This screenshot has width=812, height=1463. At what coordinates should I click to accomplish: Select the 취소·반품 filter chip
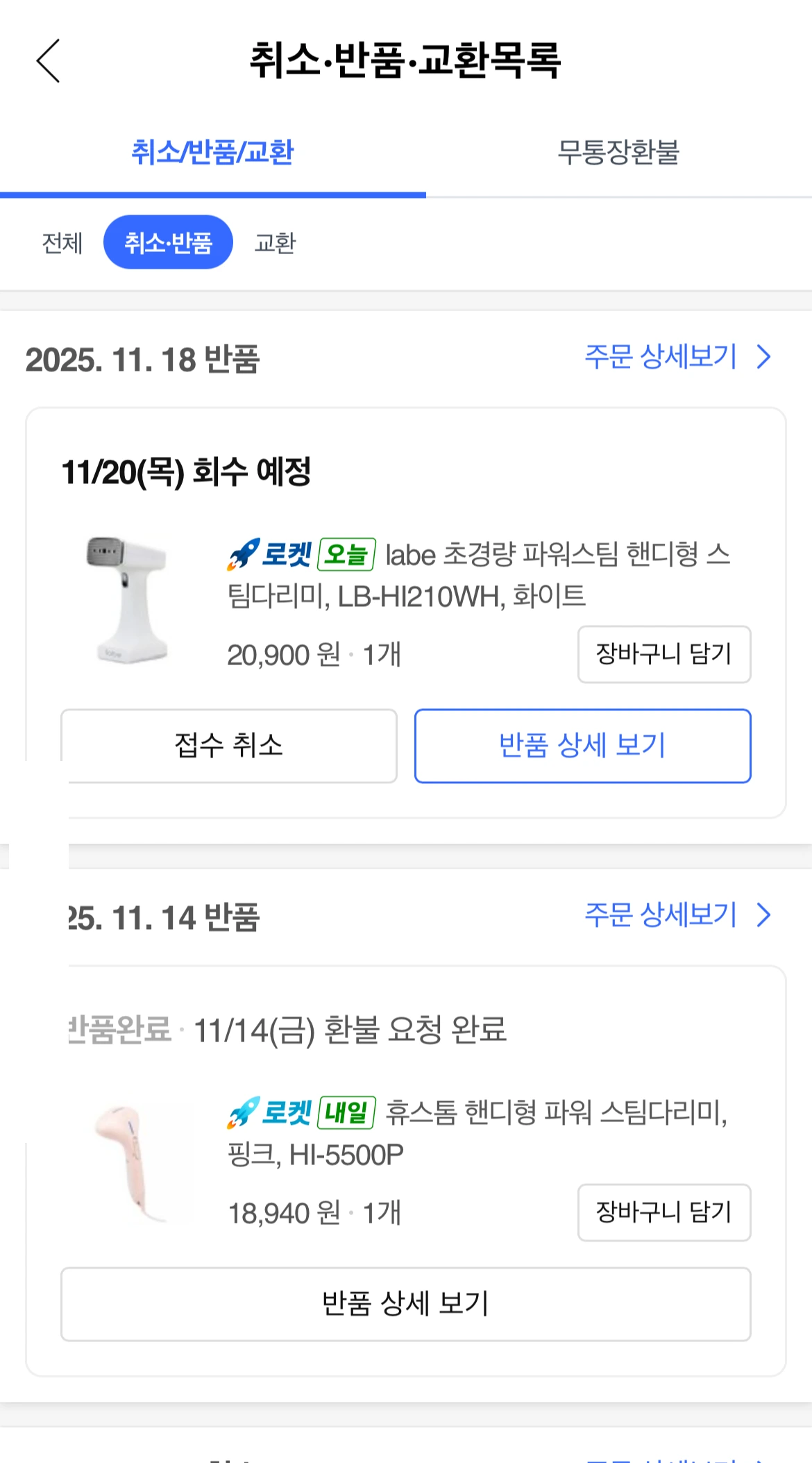click(168, 243)
